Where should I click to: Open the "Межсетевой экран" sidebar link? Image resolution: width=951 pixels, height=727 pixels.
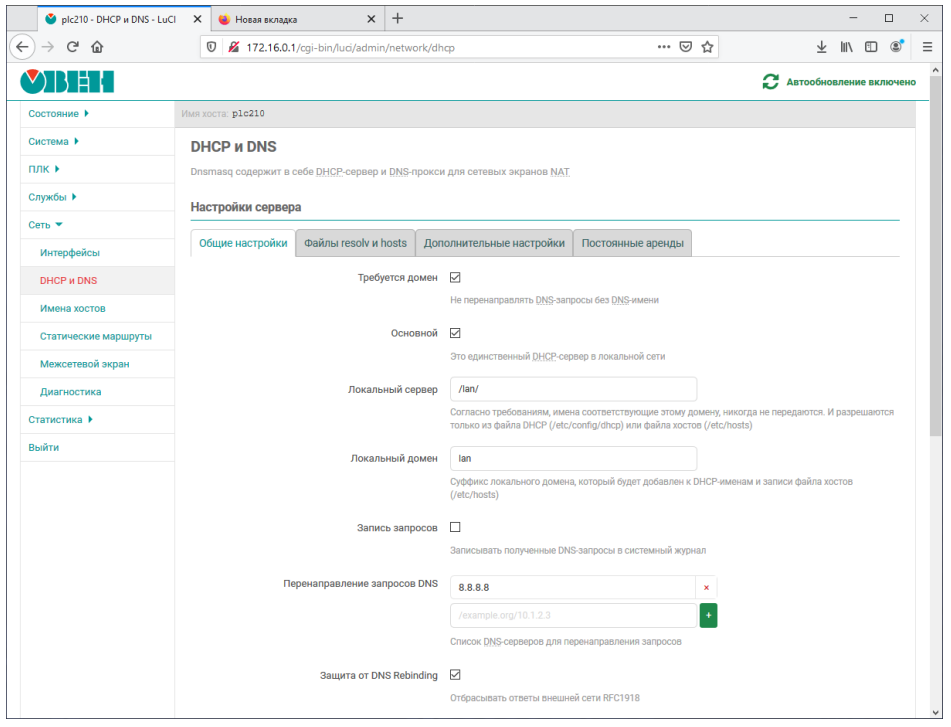tap(84, 364)
